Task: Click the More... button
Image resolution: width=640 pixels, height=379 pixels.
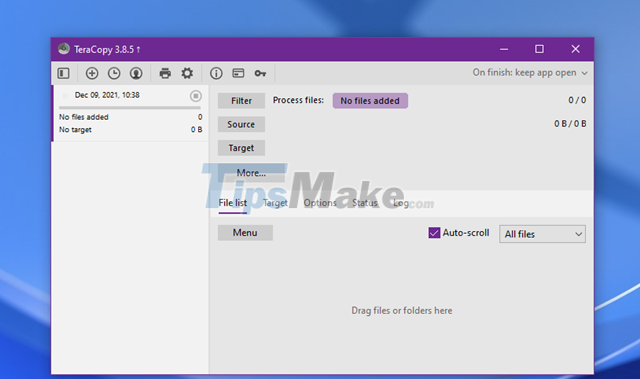Action: point(251,173)
